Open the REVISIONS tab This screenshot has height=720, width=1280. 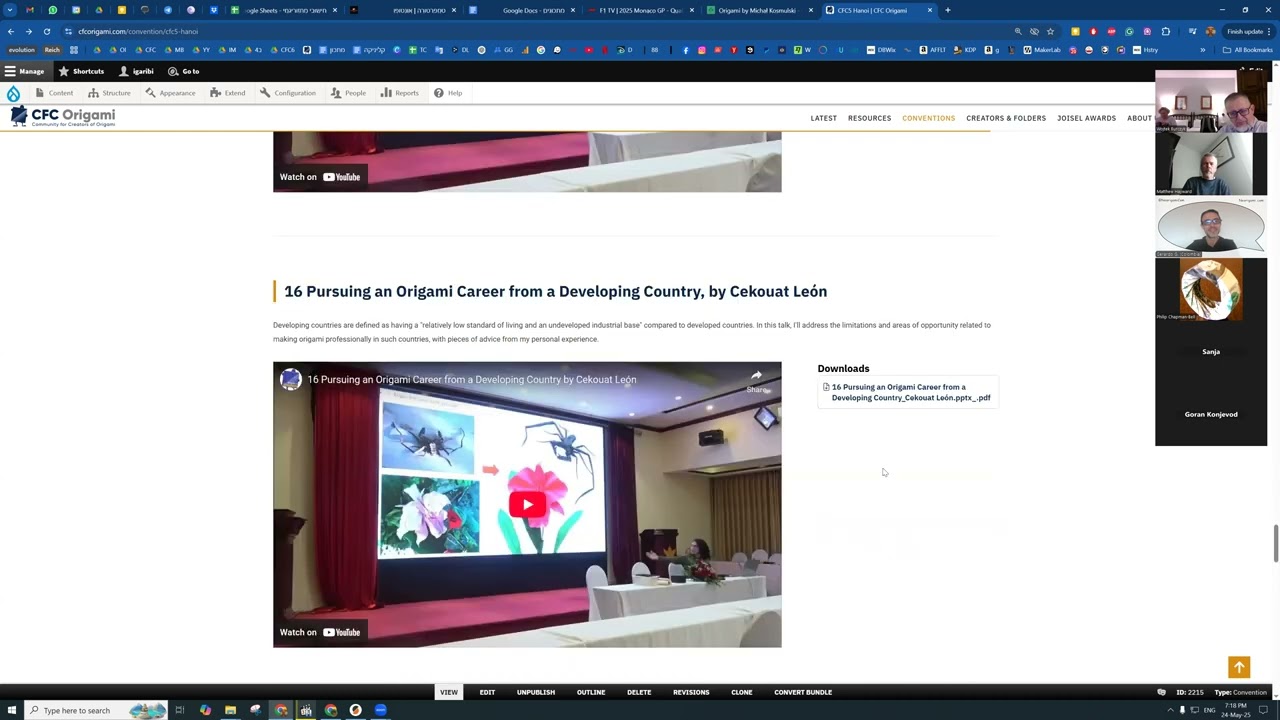coord(691,692)
